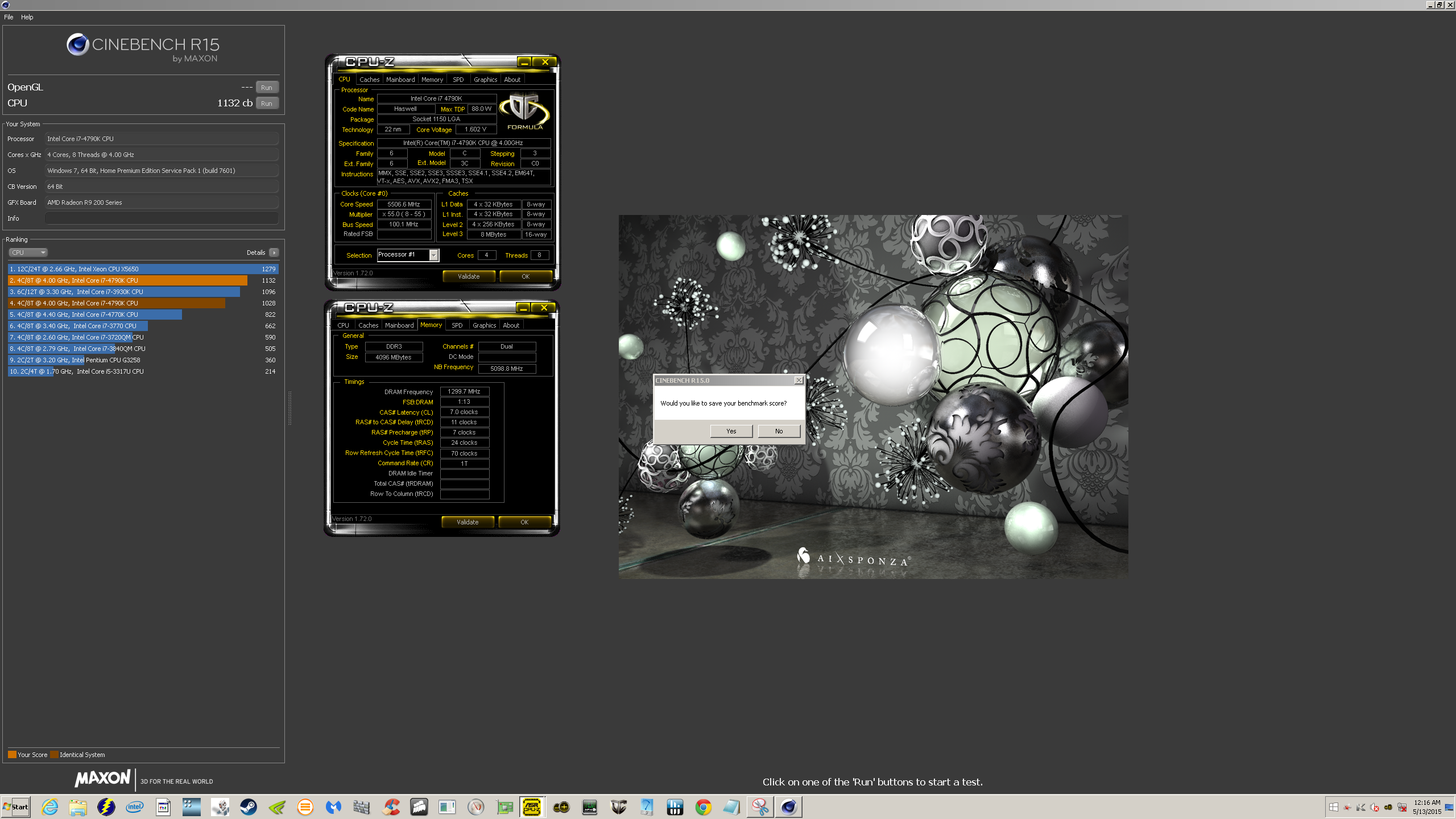Open the disconnected network tray icon
The height and width of the screenshot is (819, 1456).
pyautogui.click(x=1403, y=807)
